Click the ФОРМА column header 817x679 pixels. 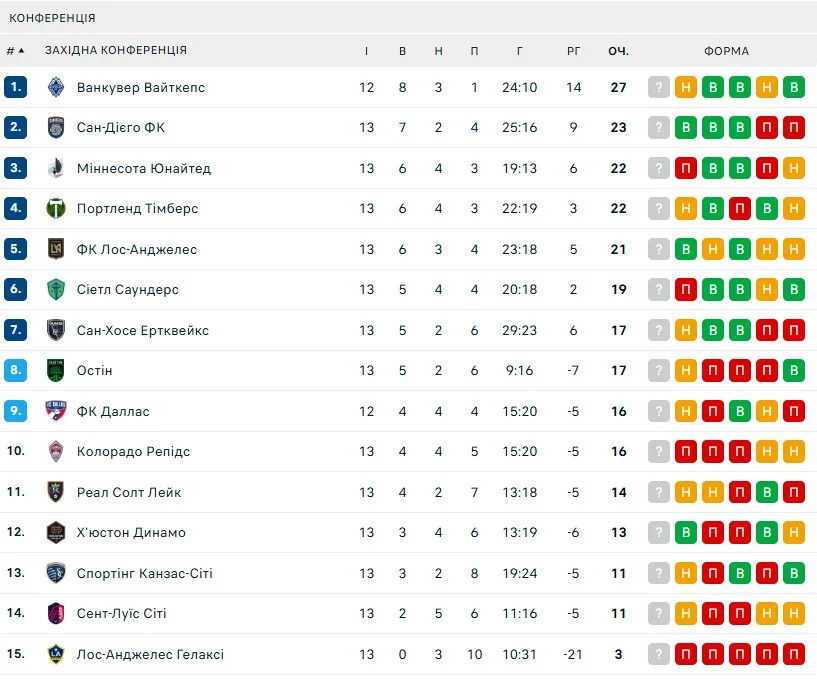pos(726,51)
